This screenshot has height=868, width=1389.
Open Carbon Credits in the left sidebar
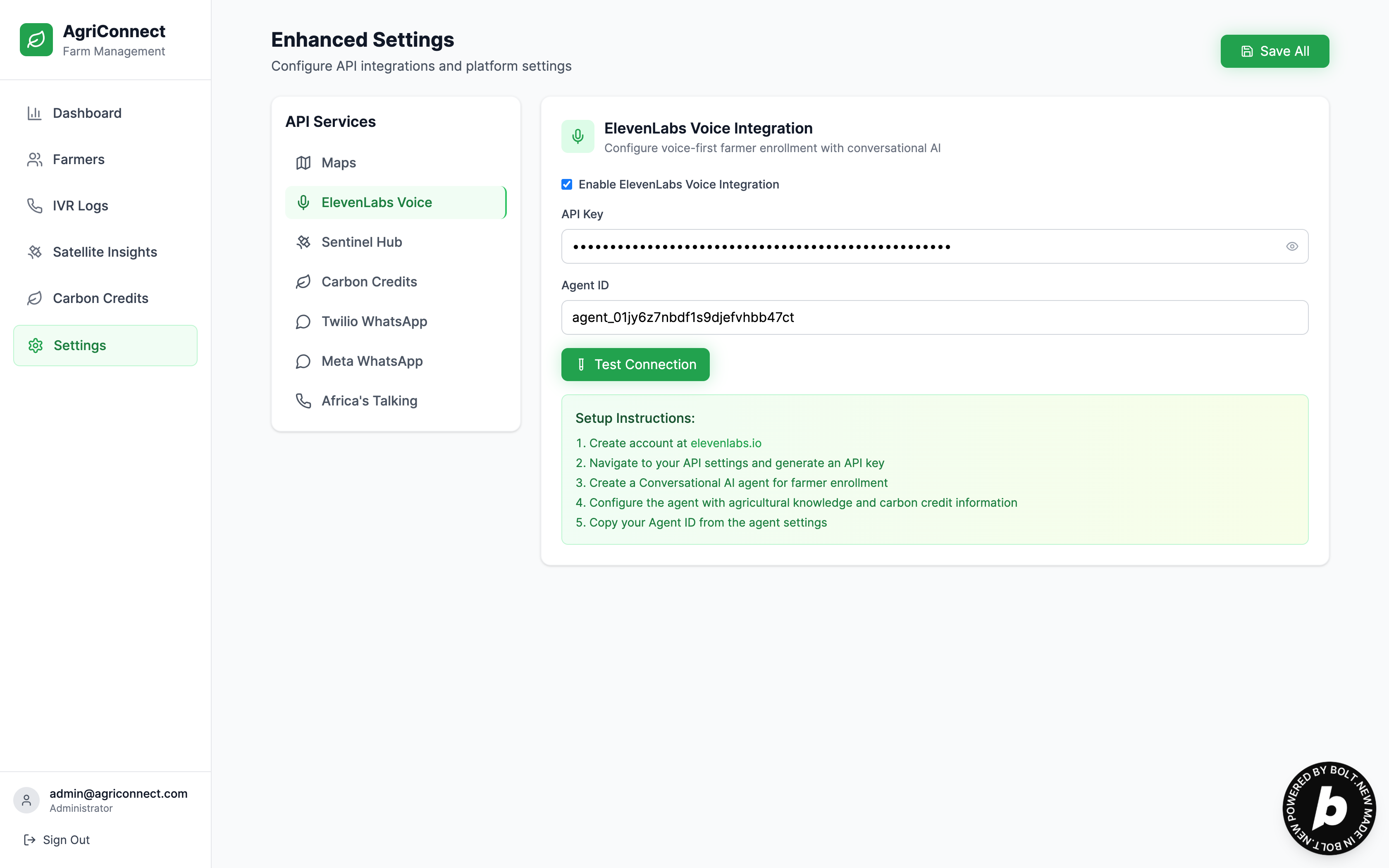click(100, 298)
